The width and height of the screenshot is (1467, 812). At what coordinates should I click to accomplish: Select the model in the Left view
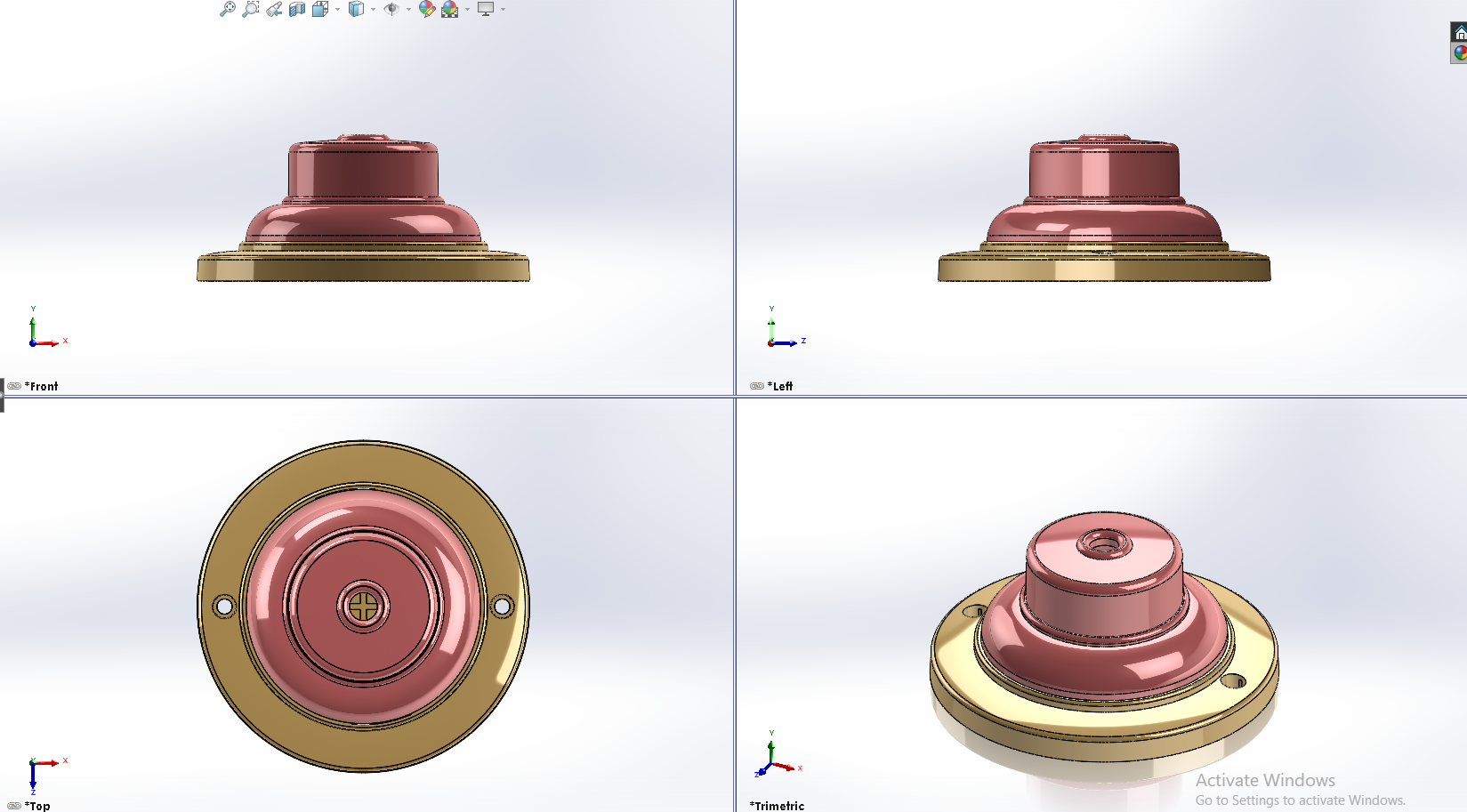coord(1104,208)
